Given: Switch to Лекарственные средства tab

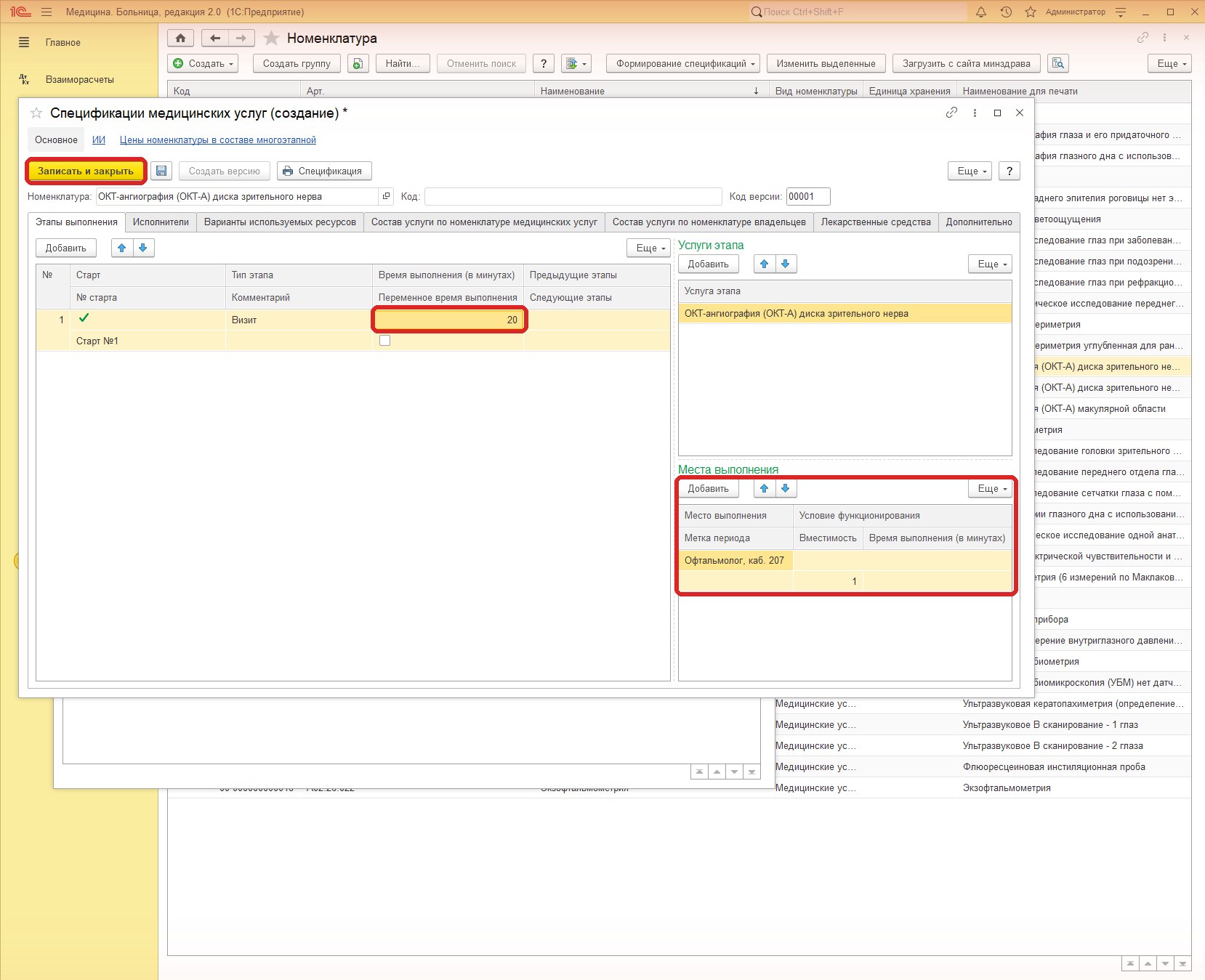Looking at the screenshot, I should [x=876, y=222].
